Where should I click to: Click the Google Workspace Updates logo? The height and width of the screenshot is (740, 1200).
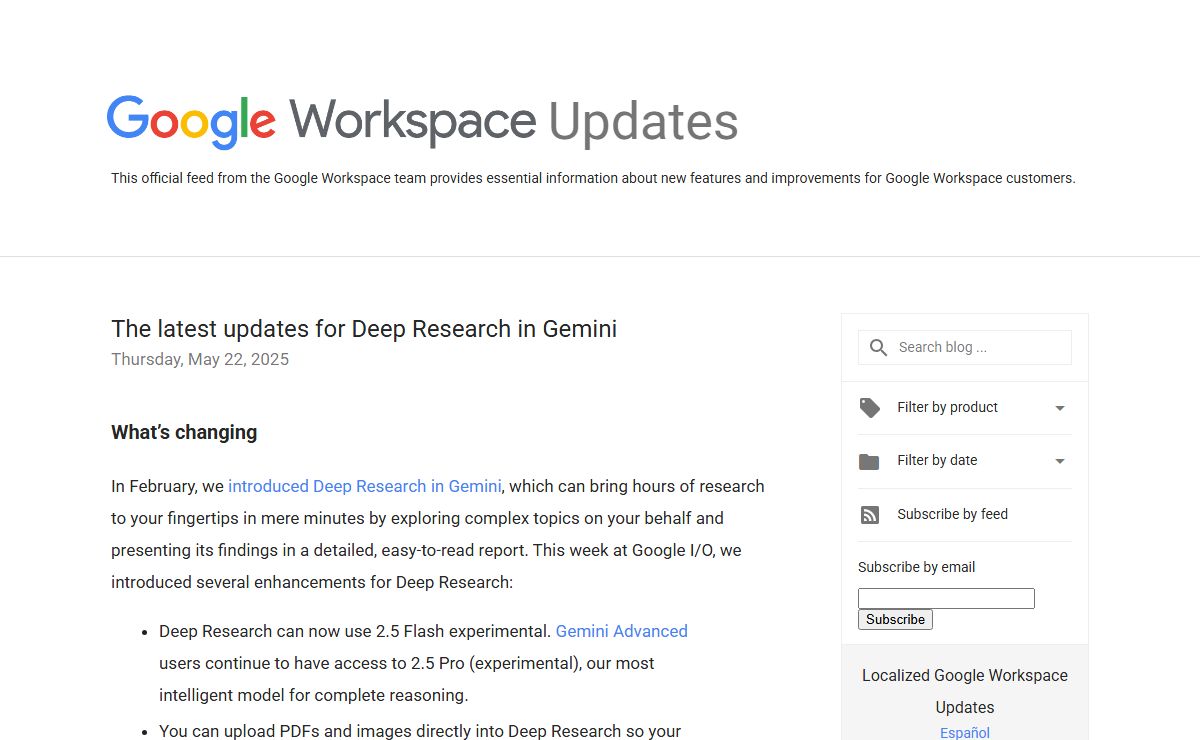(422, 122)
